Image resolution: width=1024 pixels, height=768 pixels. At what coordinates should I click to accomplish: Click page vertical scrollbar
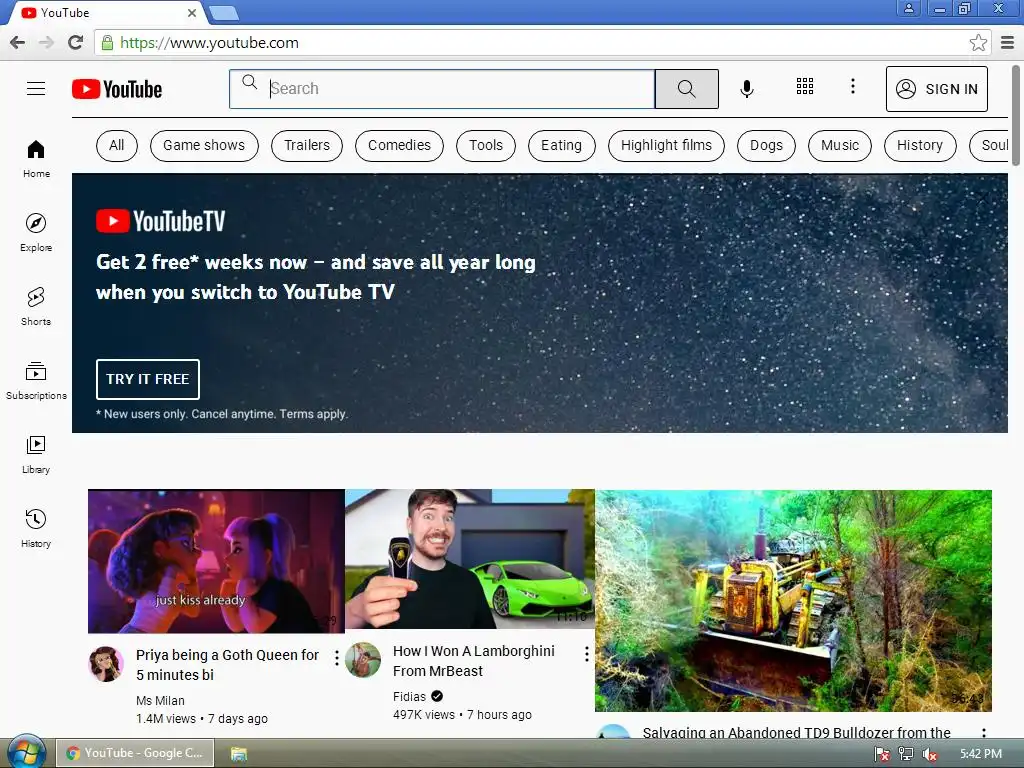pos(1016,115)
